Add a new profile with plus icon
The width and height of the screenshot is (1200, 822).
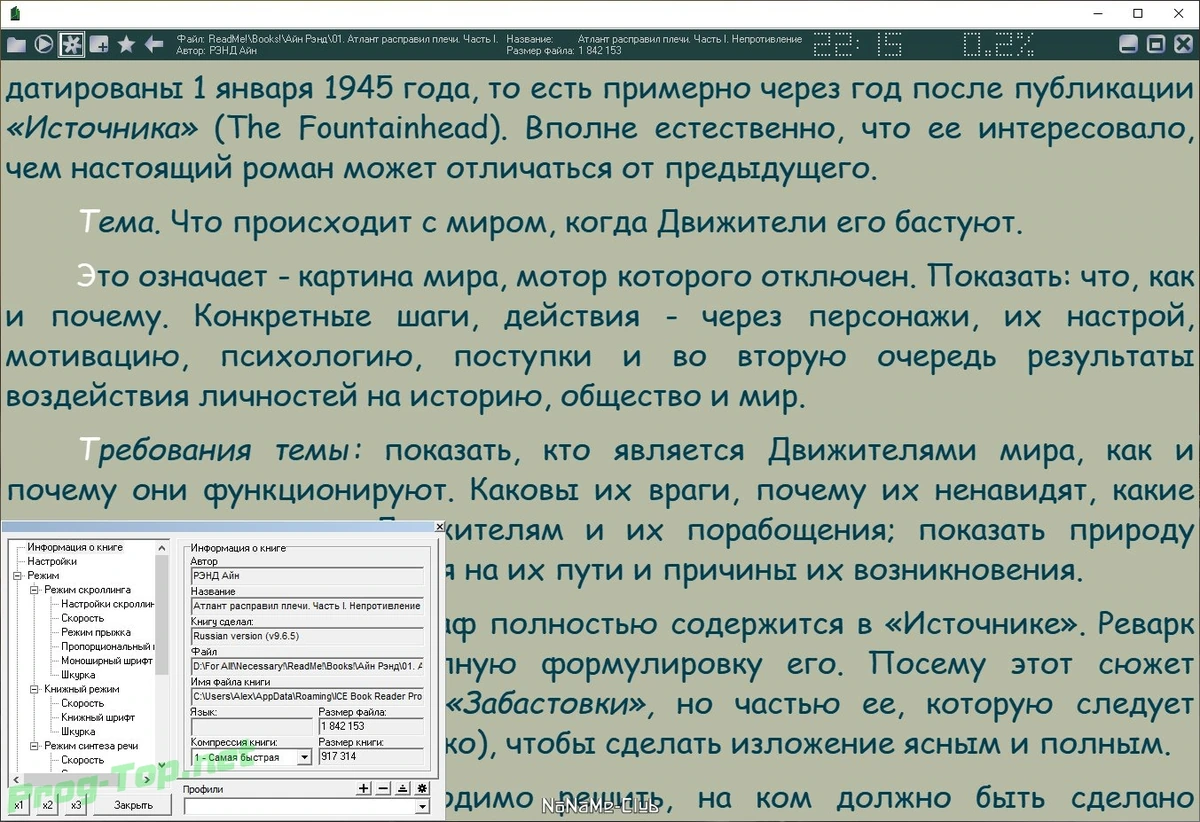click(364, 788)
